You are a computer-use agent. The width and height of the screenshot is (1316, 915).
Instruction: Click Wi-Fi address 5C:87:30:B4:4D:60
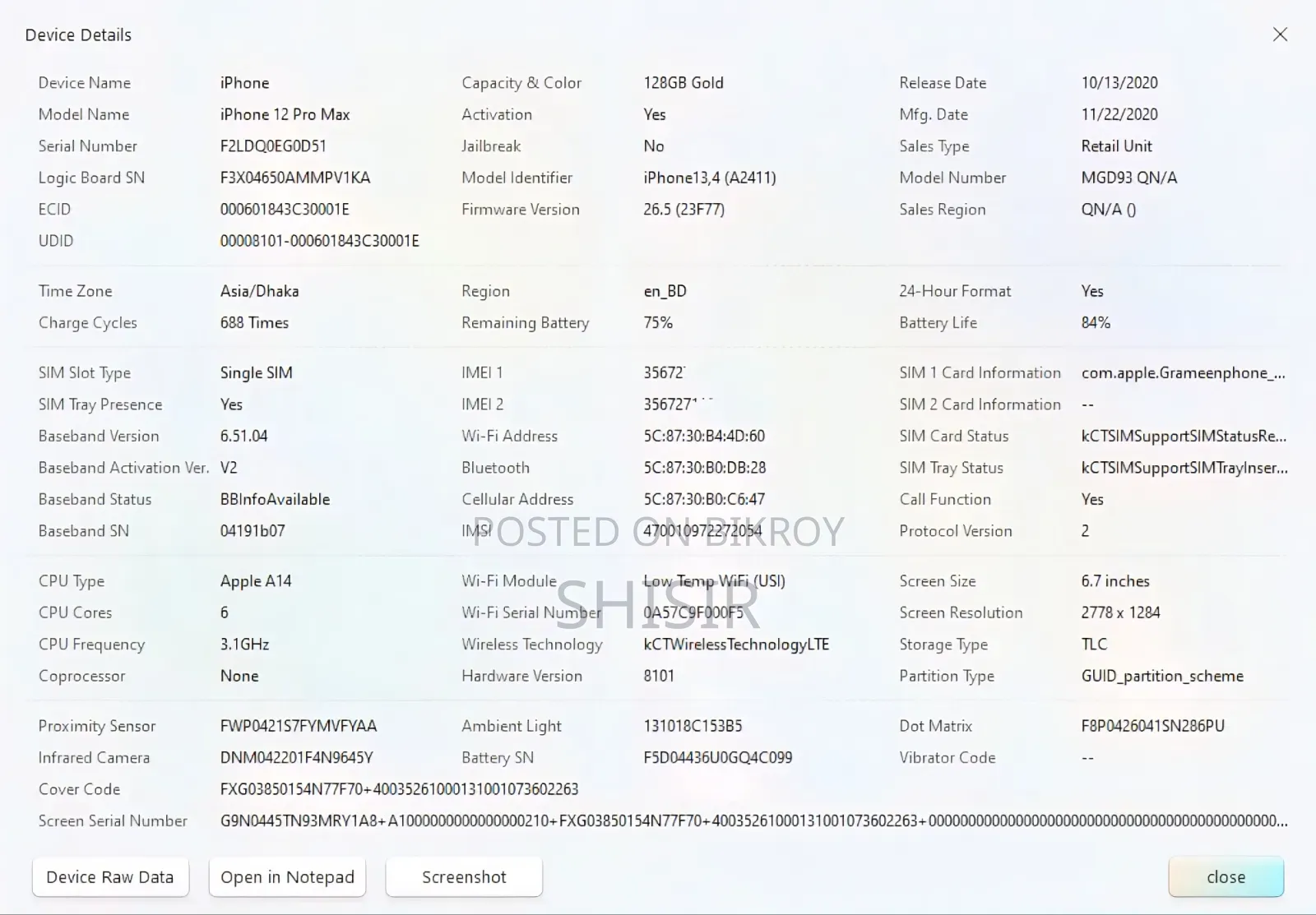(704, 437)
